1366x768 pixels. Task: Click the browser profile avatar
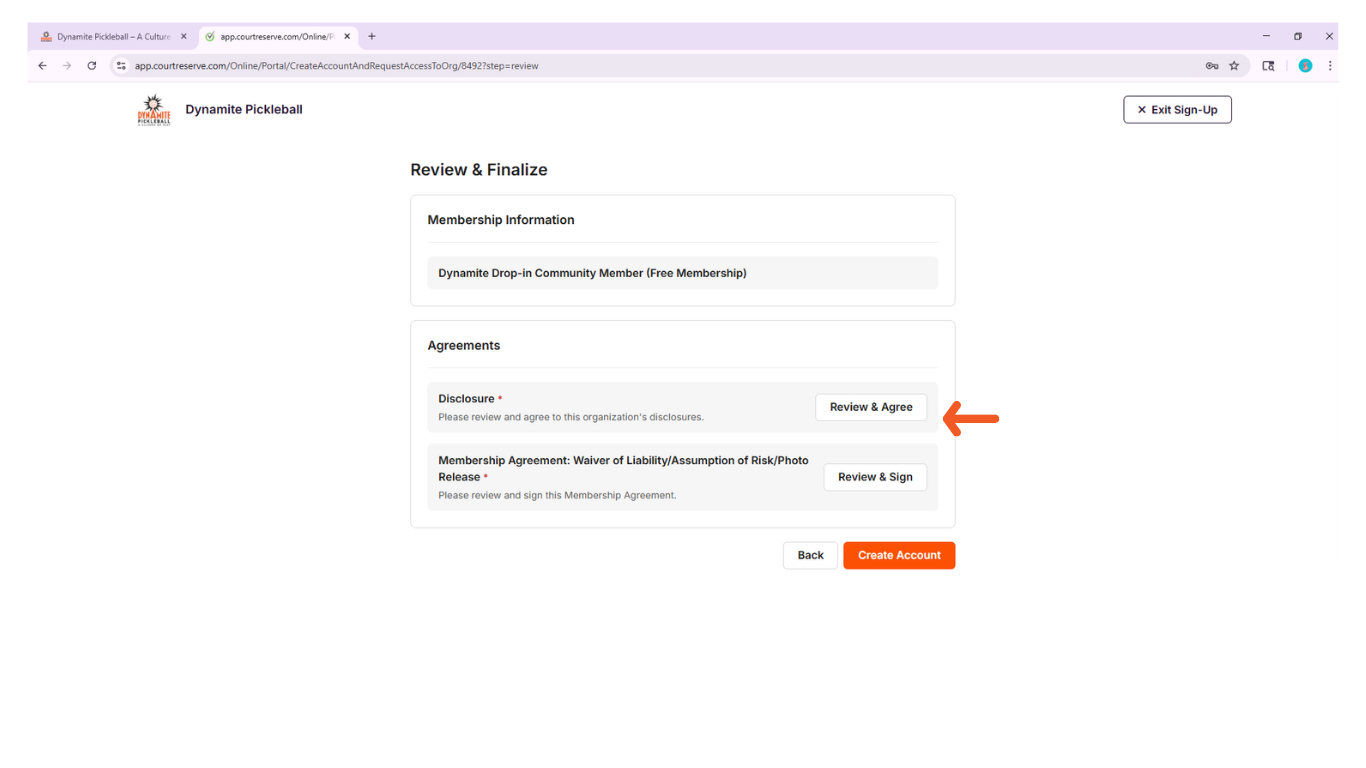[x=1305, y=66]
